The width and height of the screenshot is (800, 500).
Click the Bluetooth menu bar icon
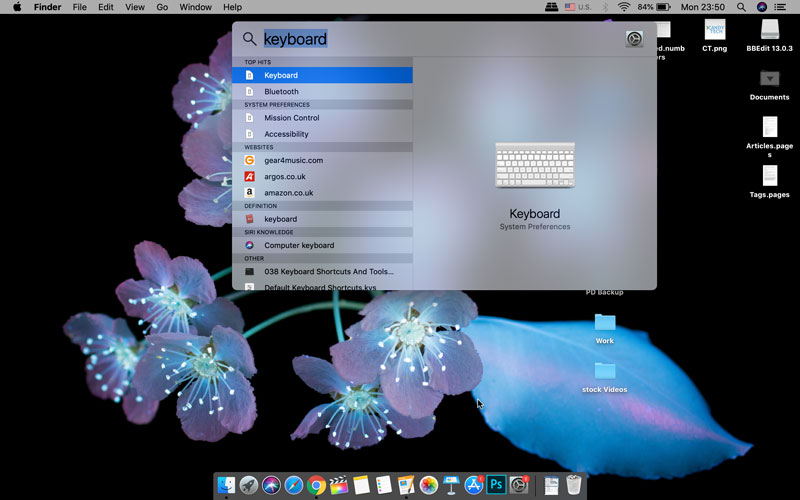[605, 7]
